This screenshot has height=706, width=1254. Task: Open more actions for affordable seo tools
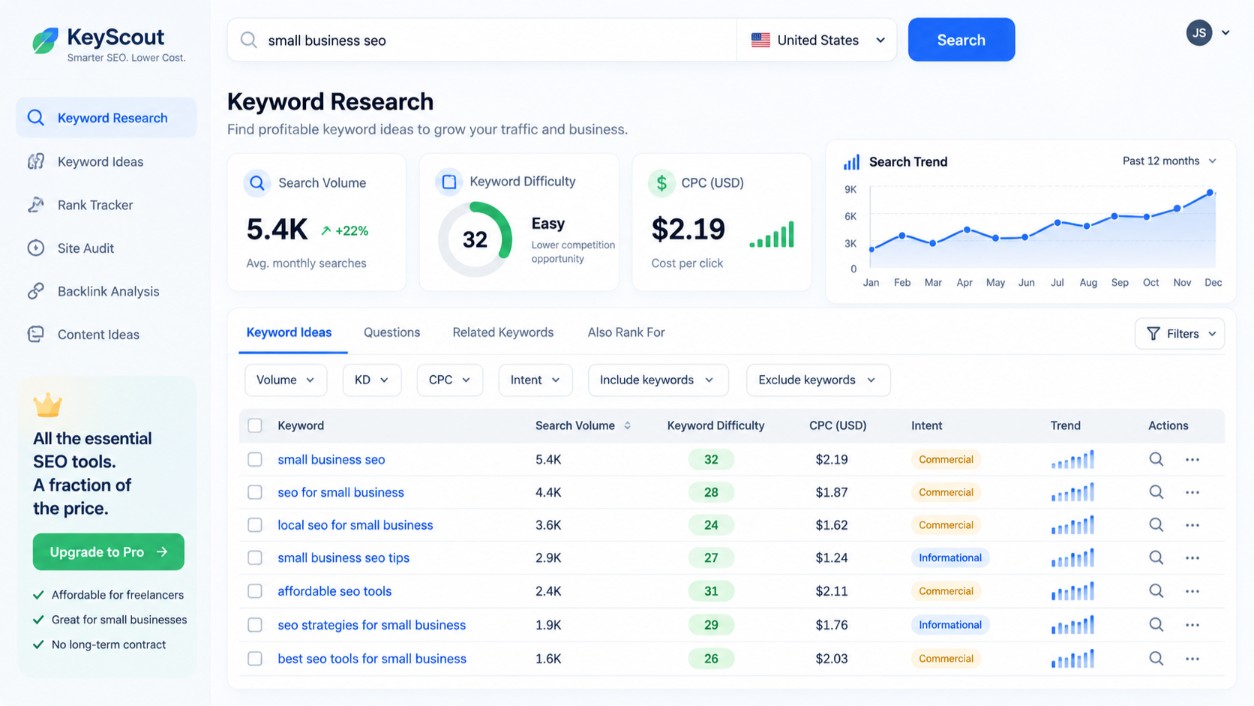1192,591
